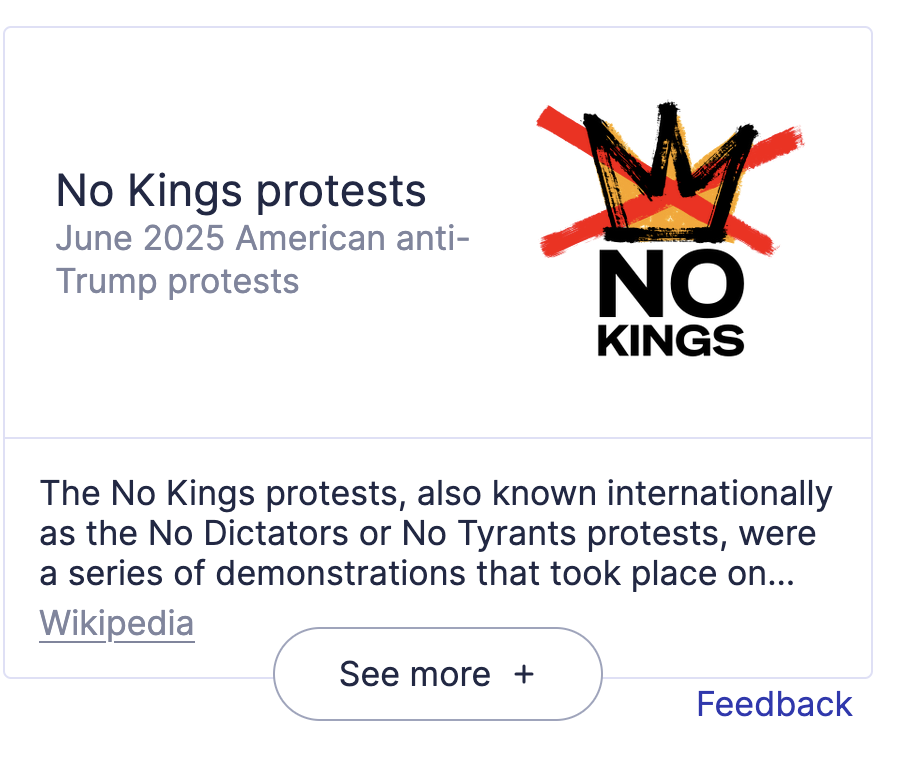Click the No Kings logo image

point(670,230)
